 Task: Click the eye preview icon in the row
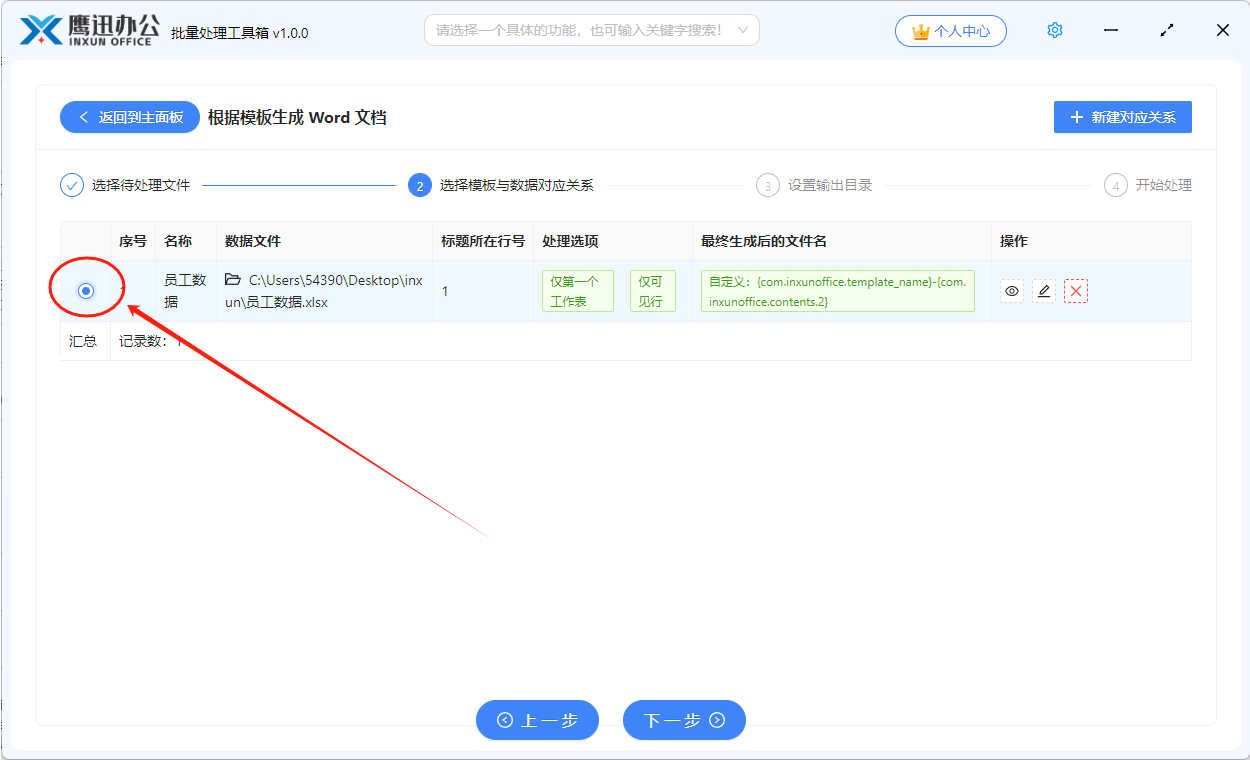click(x=1012, y=291)
